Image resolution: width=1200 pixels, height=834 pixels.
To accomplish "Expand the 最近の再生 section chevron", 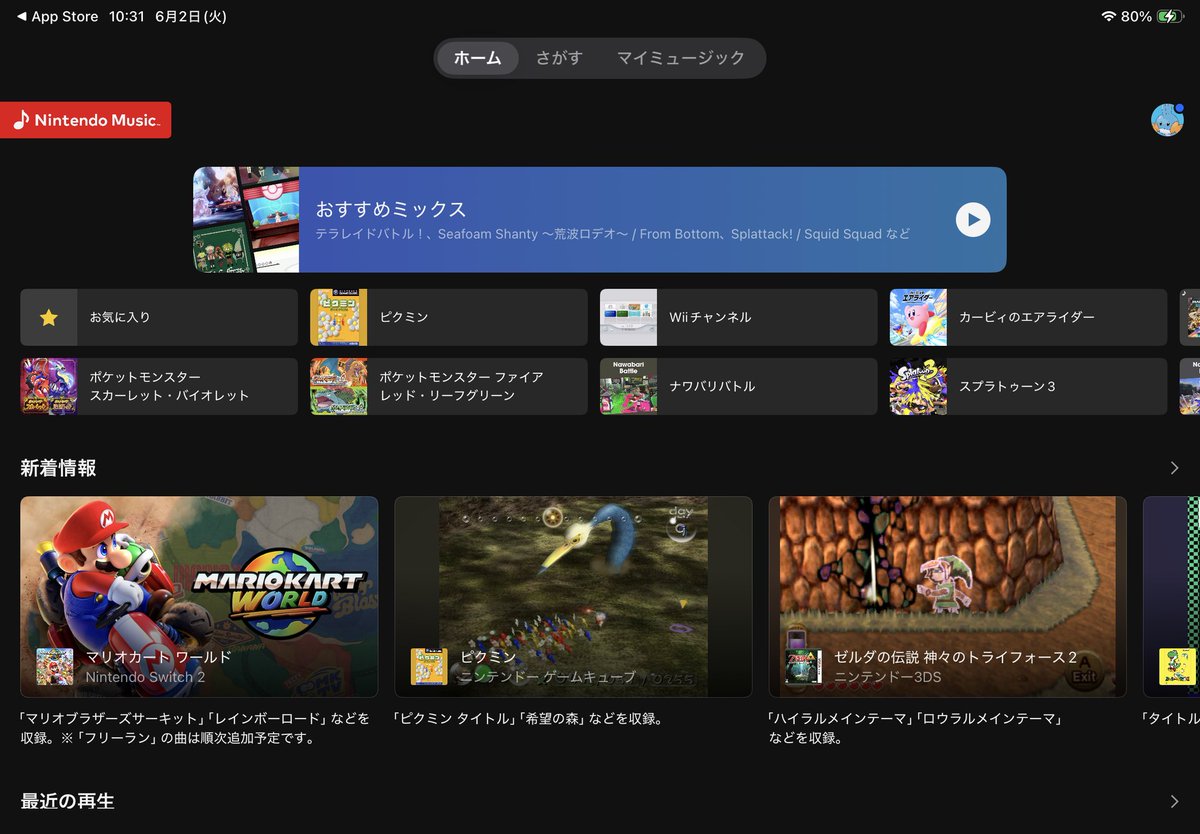I will [1174, 801].
